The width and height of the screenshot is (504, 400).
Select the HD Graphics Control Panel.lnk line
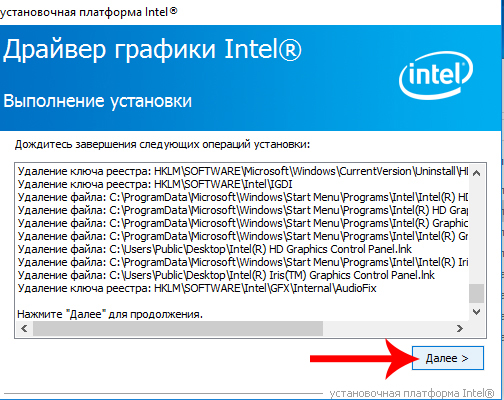tap(215, 249)
